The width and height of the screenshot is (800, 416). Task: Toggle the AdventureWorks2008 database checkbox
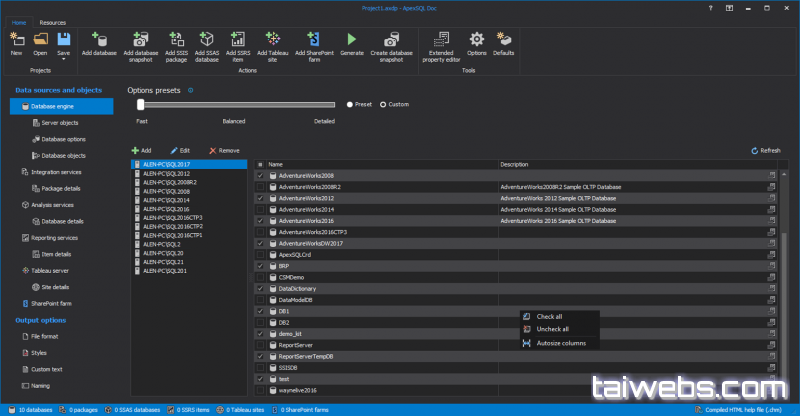click(261, 175)
